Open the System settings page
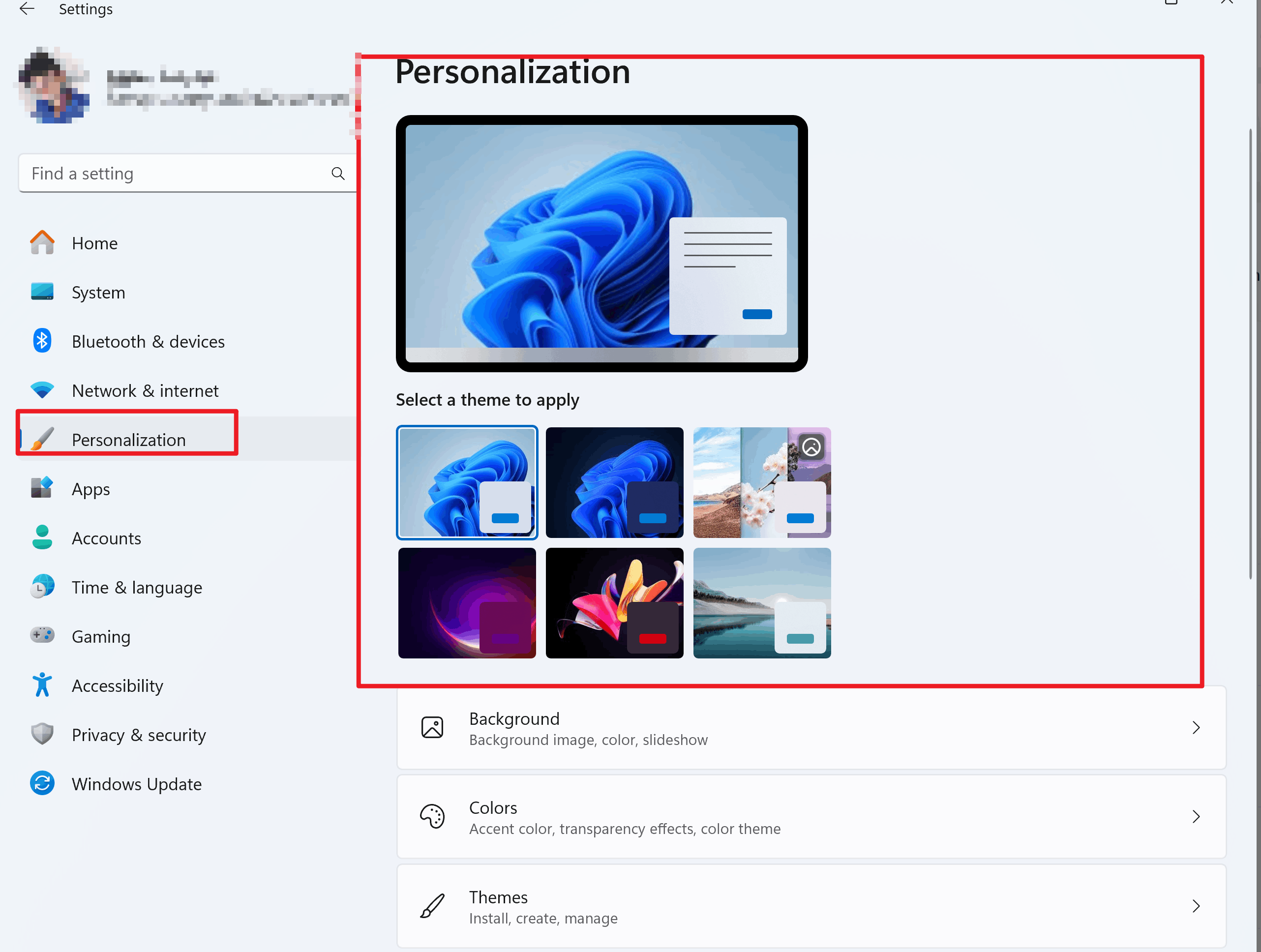 click(x=98, y=293)
